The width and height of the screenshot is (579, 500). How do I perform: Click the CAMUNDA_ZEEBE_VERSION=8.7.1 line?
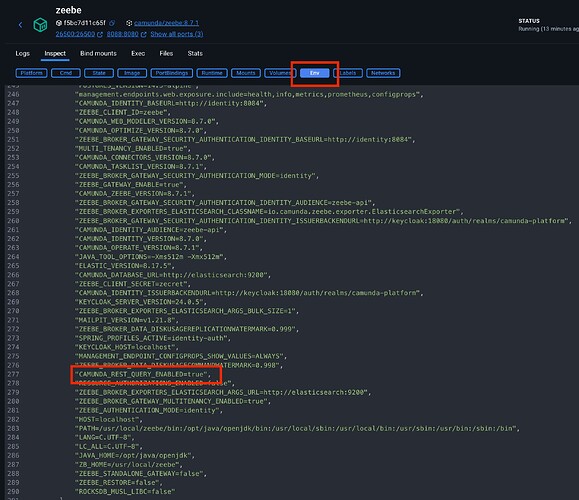coord(134,194)
